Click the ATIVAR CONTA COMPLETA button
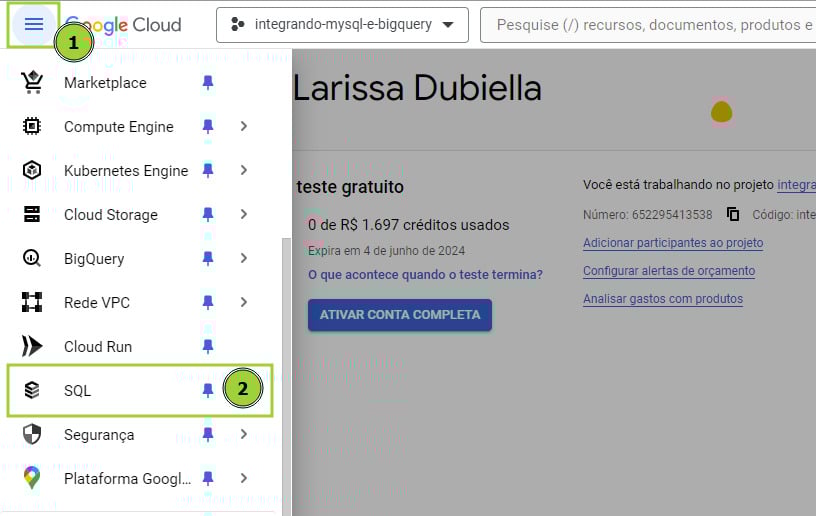 point(400,315)
